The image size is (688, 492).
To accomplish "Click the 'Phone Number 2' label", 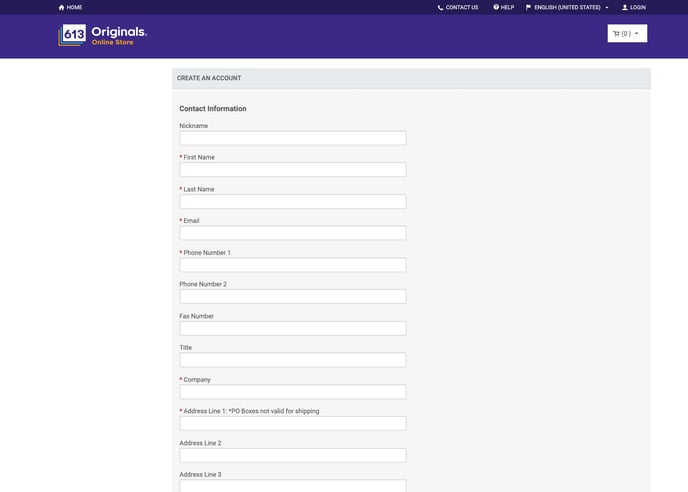I will (x=203, y=284).
